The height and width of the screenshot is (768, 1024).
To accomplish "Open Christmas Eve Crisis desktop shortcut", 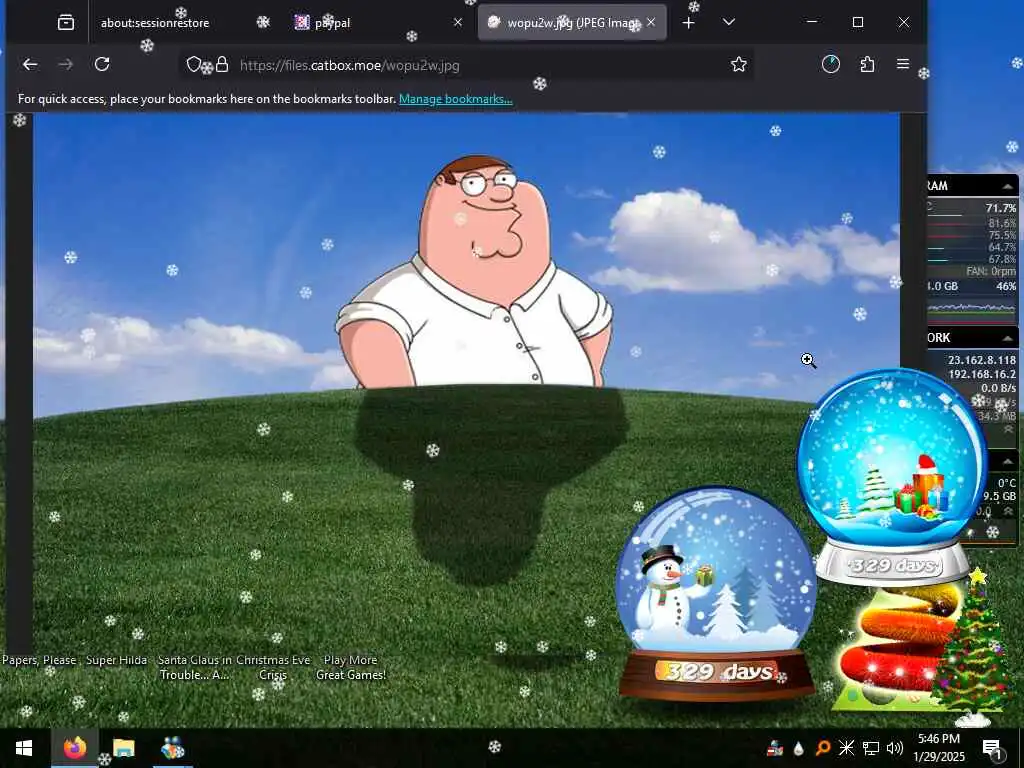I will pos(273,667).
